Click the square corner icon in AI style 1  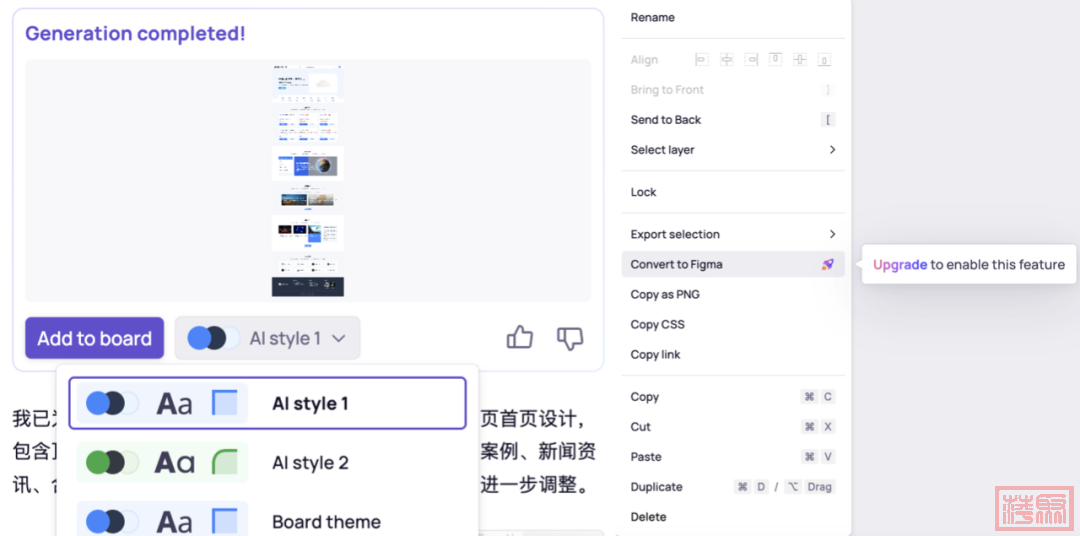(x=225, y=403)
